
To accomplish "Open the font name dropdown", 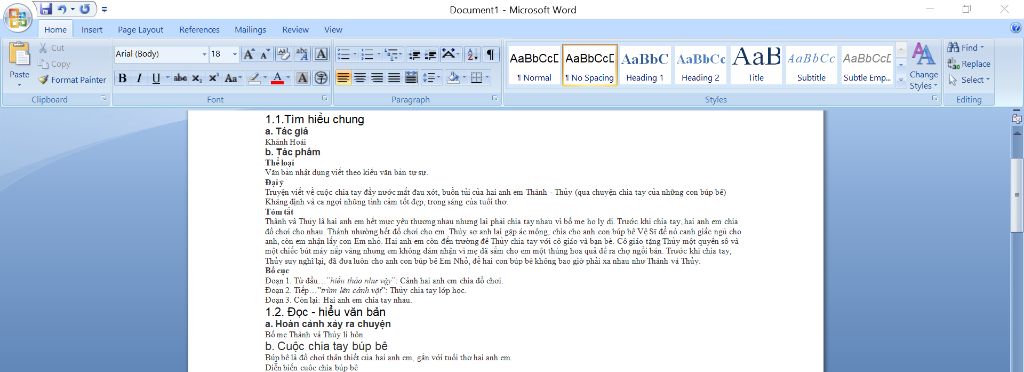I will click(204, 54).
